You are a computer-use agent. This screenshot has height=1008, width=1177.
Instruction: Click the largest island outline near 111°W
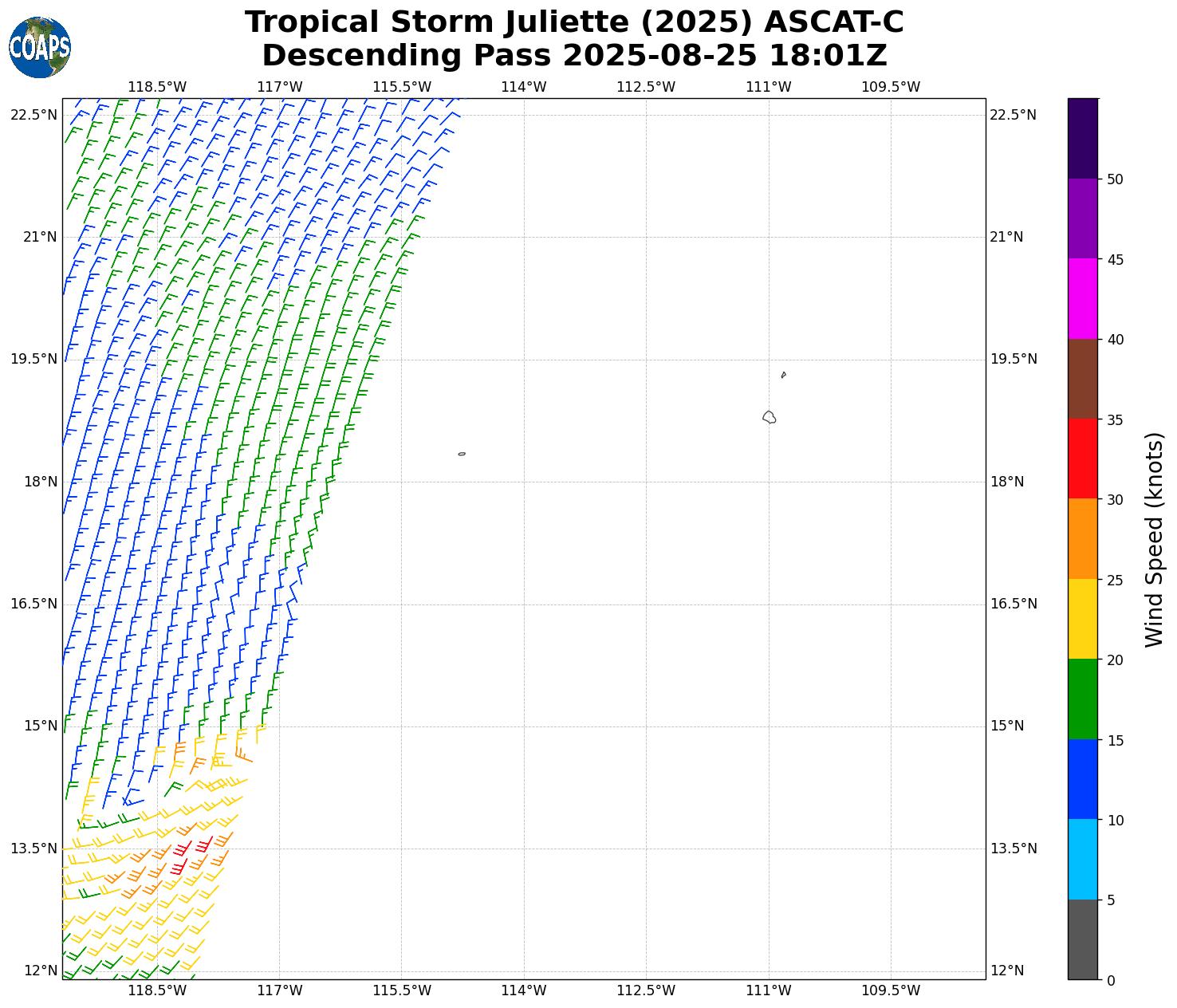pos(769,417)
